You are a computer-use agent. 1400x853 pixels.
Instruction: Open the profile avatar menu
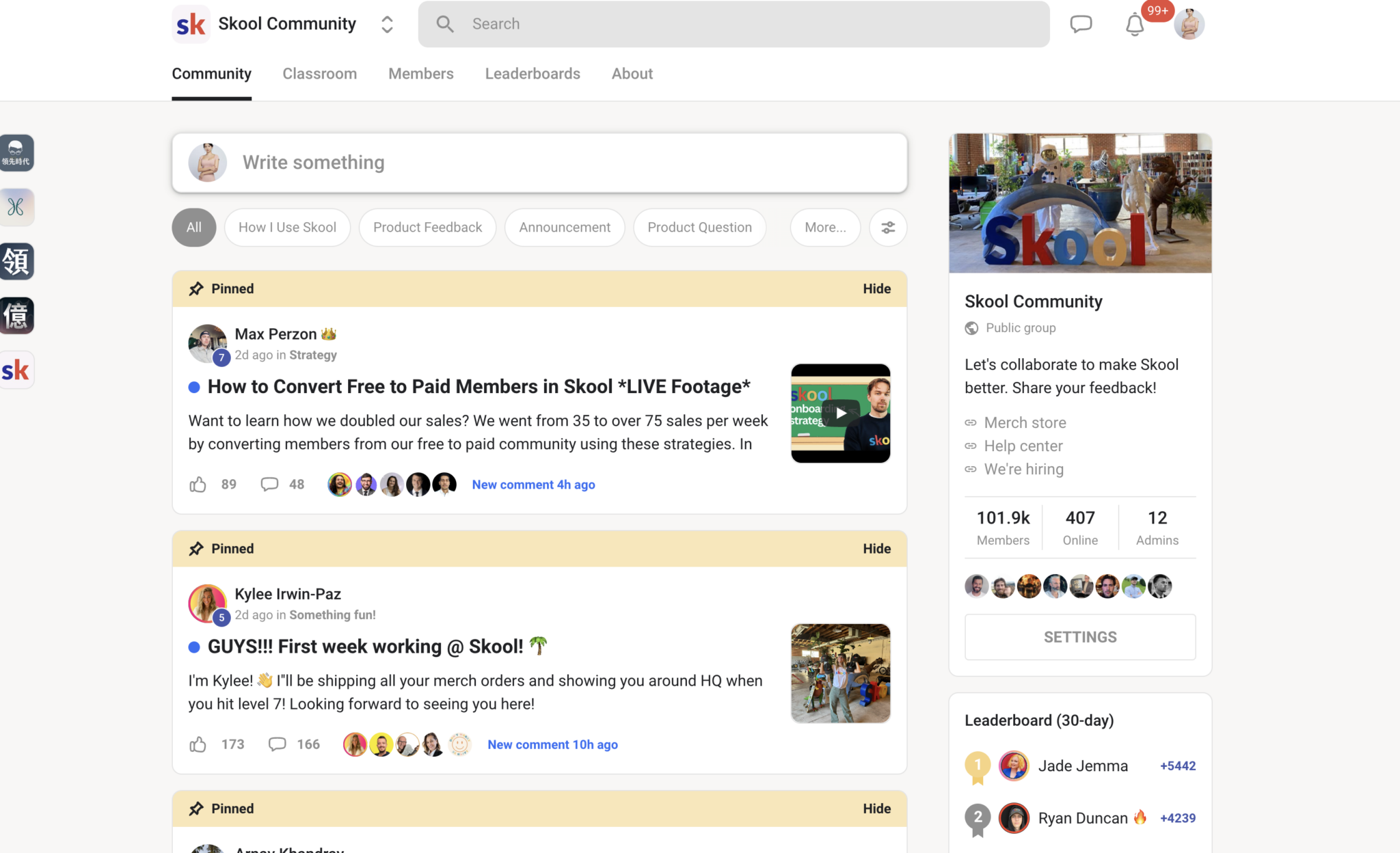1189,25
